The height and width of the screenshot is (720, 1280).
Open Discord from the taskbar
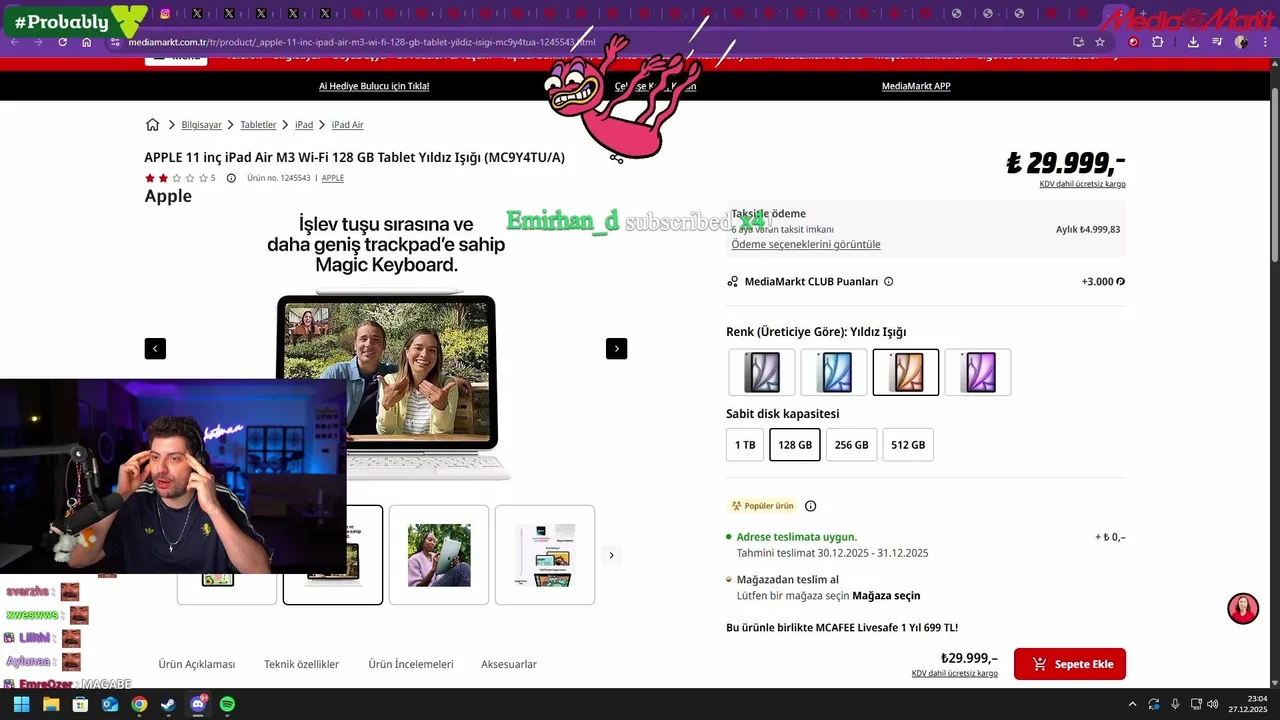pos(198,704)
